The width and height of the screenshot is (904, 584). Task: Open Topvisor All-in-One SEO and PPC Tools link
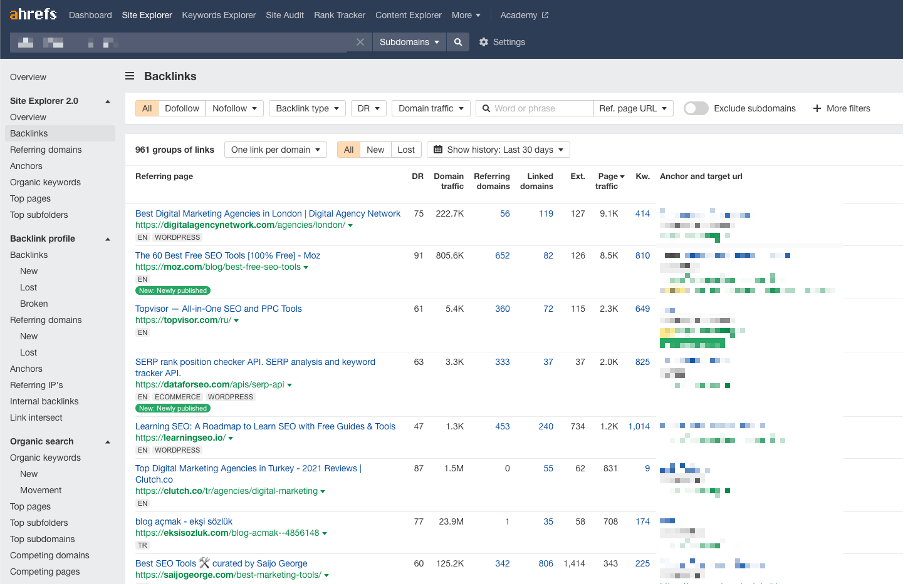tap(219, 309)
